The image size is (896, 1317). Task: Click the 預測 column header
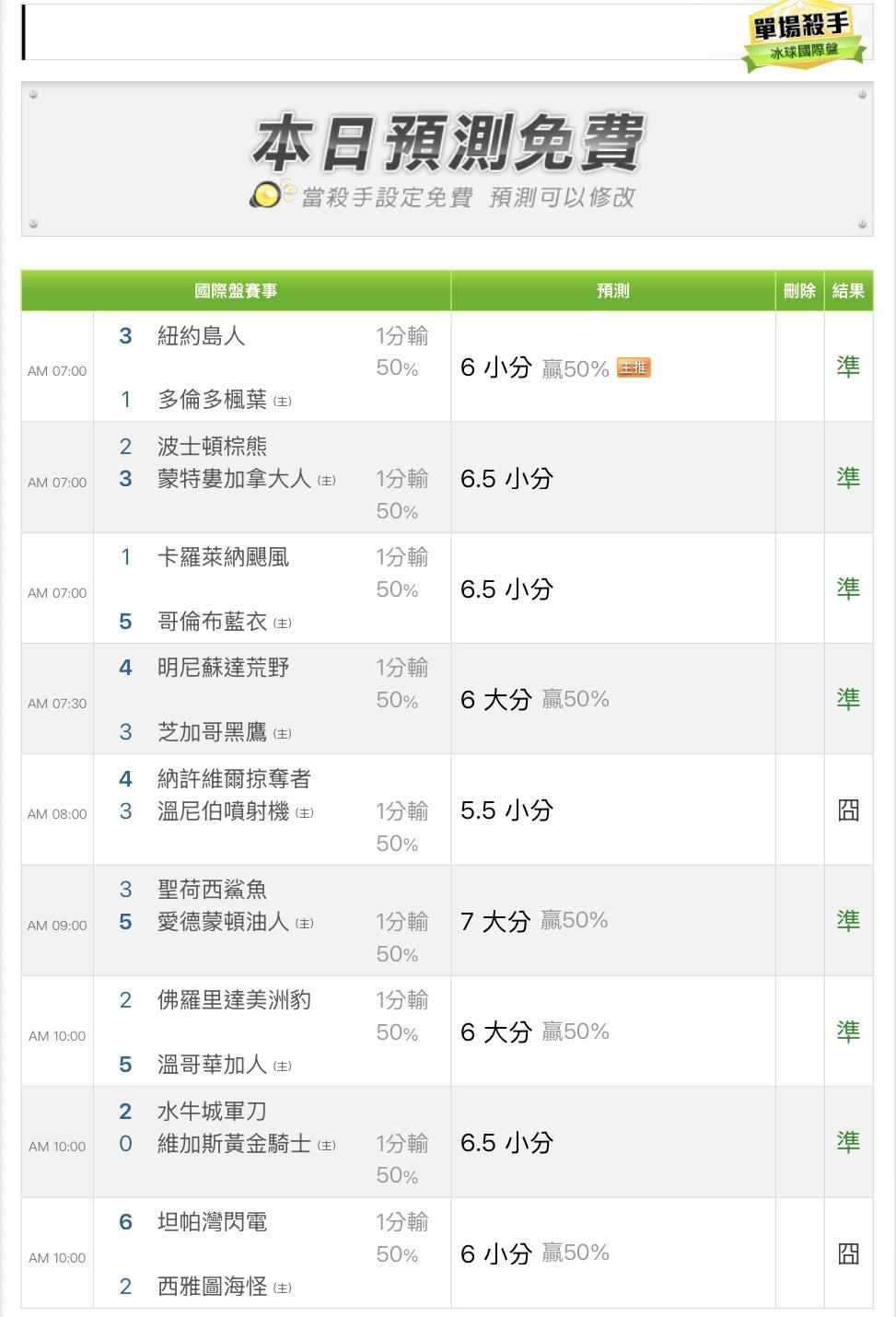(612, 291)
